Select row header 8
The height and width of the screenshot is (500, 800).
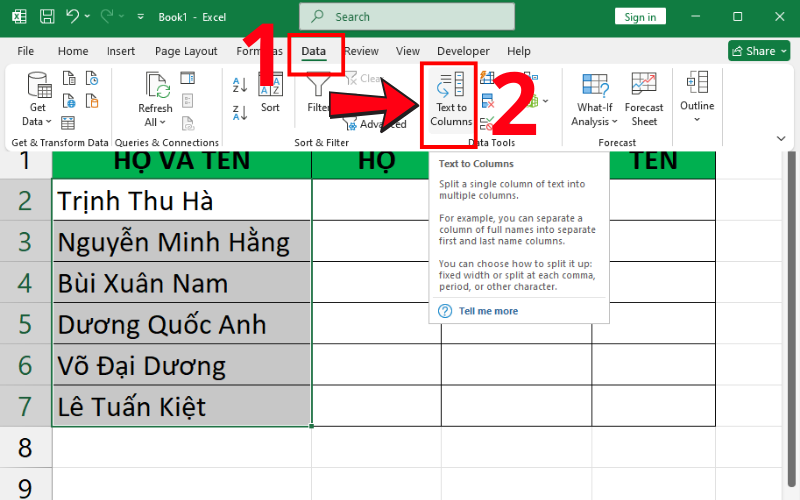(26, 447)
